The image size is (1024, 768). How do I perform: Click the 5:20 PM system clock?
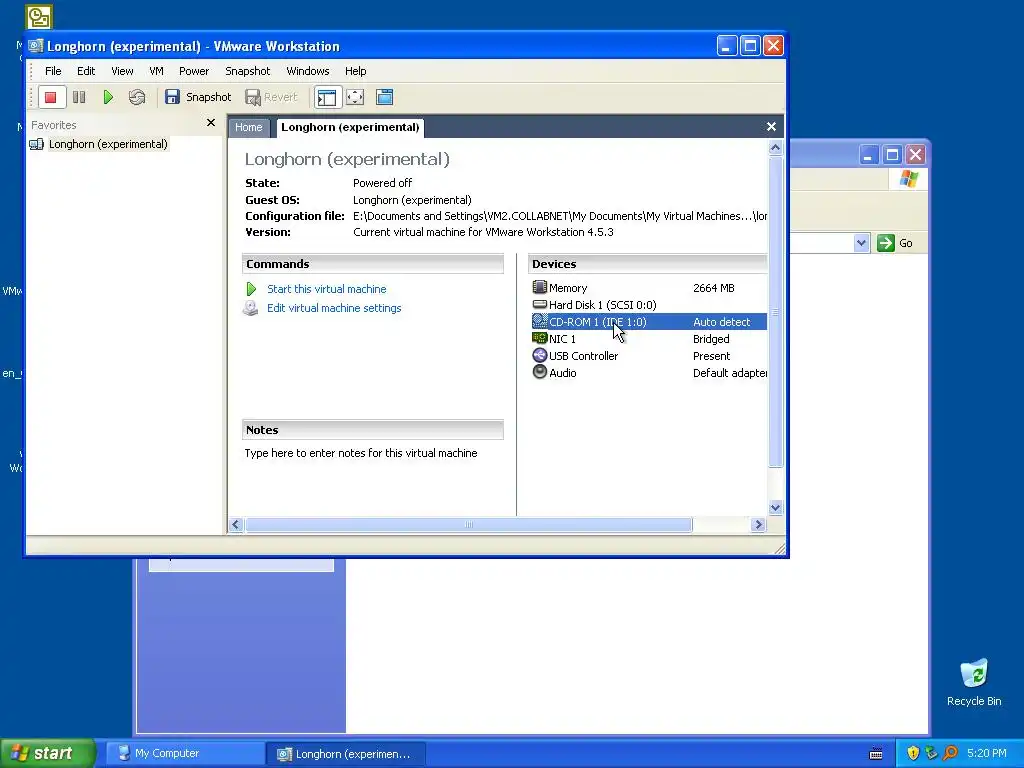point(987,753)
